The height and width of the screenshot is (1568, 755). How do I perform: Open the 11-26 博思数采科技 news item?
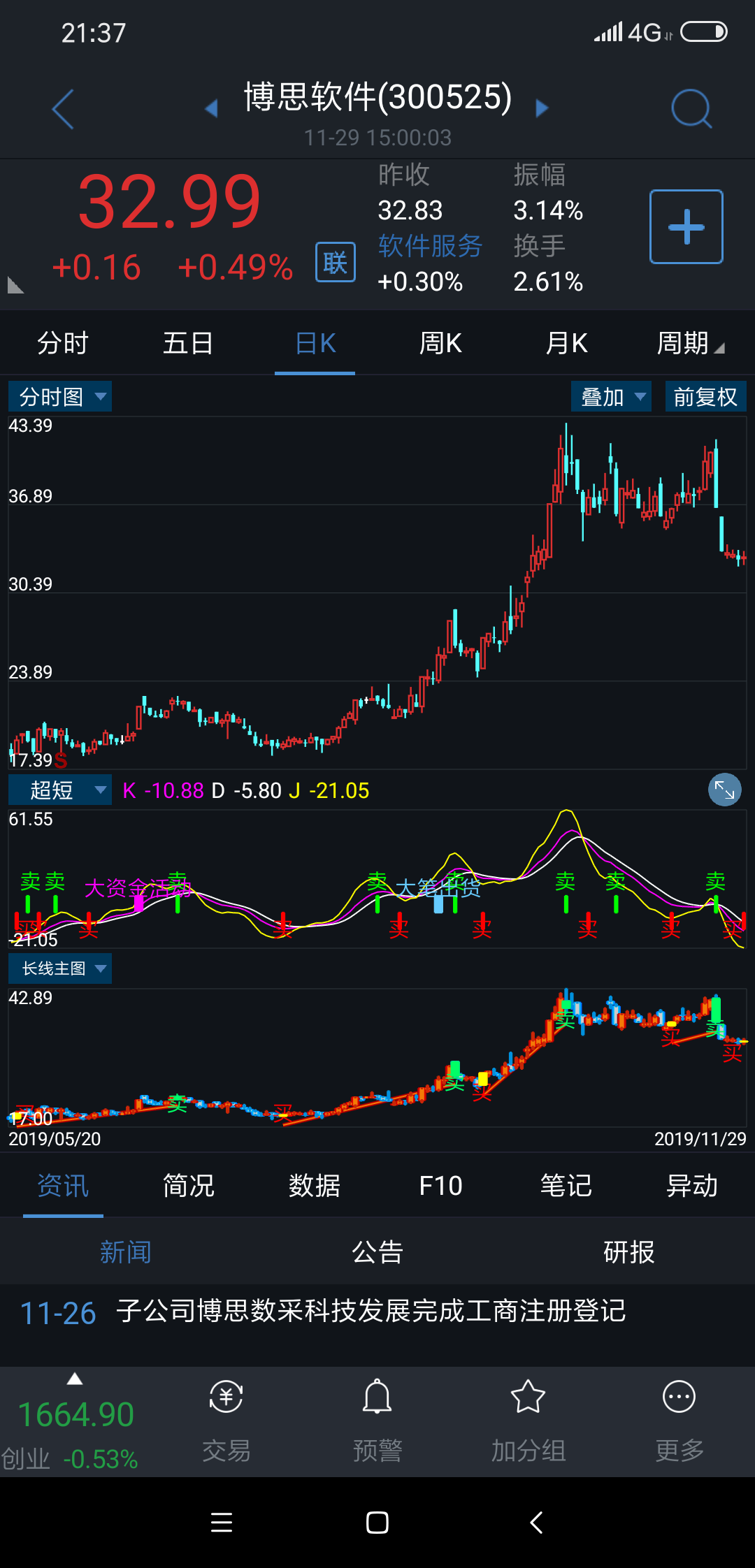tap(377, 1312)
